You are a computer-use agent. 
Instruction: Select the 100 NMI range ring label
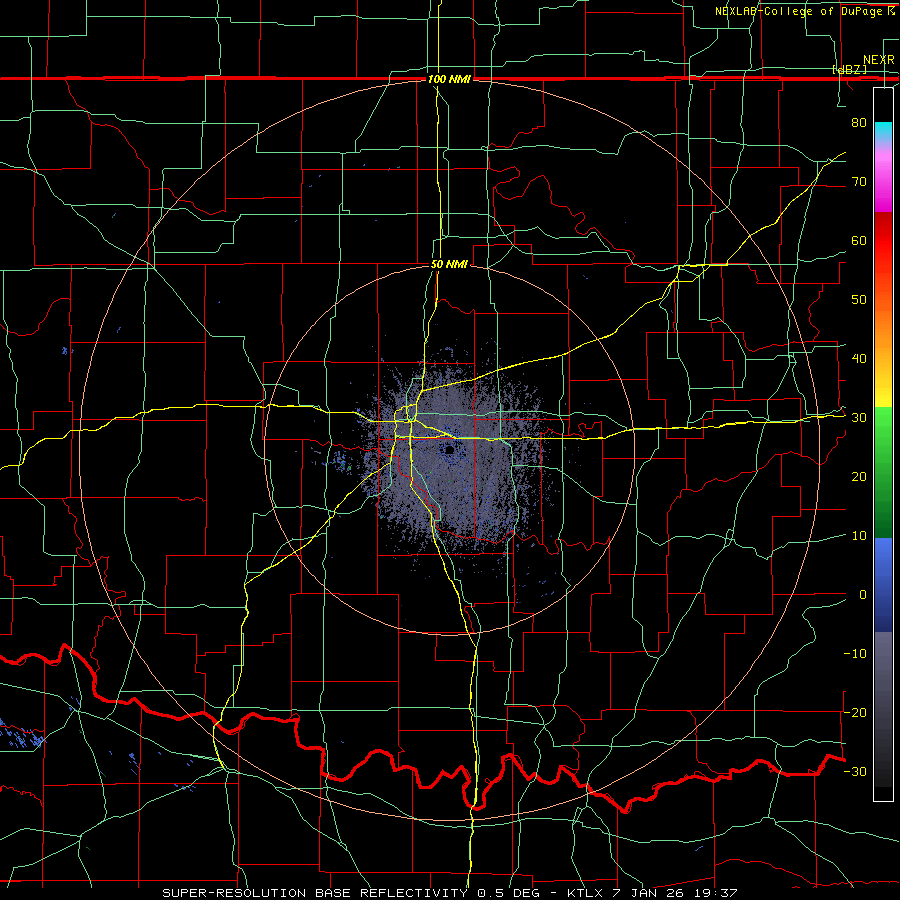tap(449, 79)
